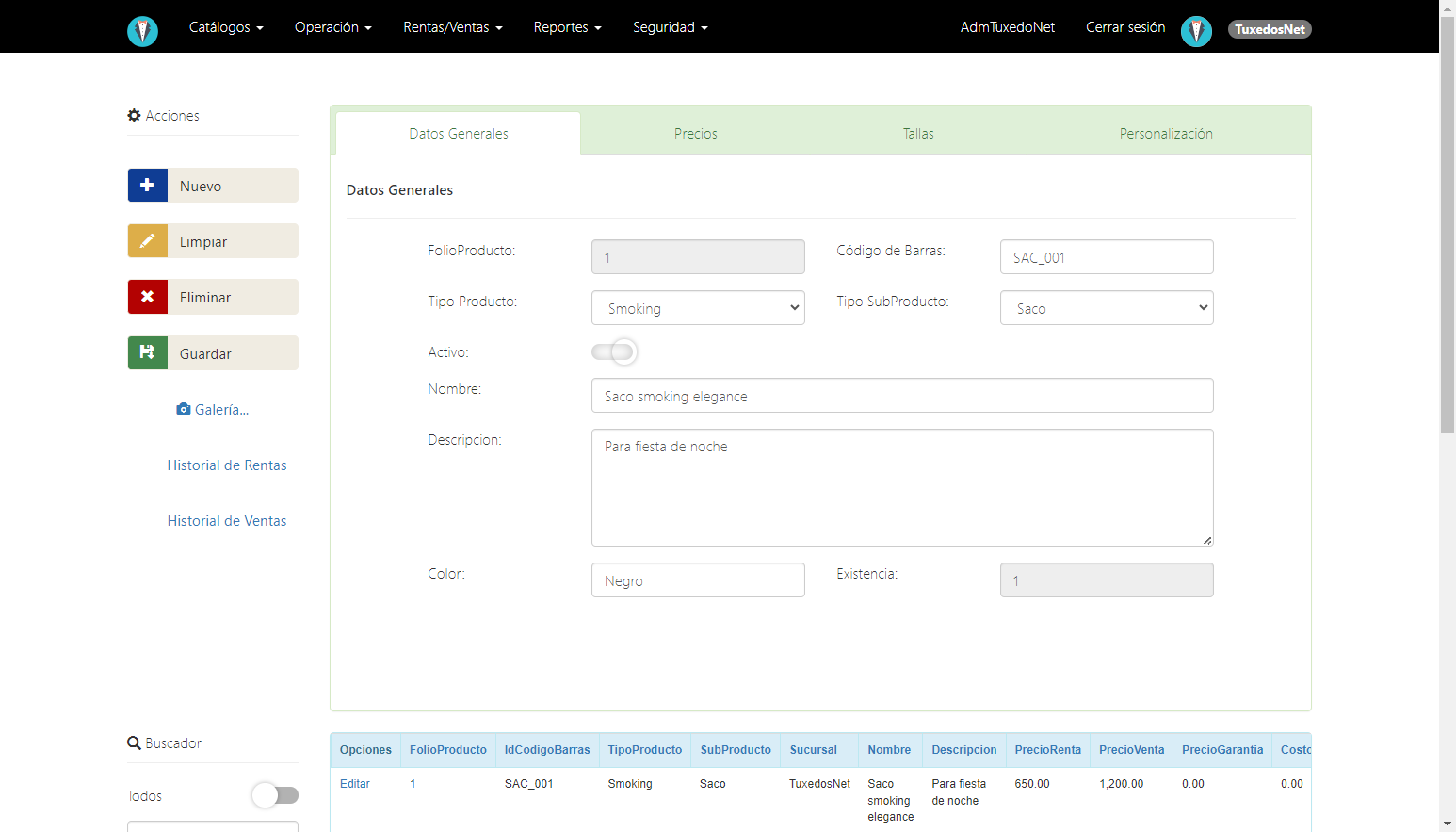This screenshot has height=832, width=1456.
Task: Expand the Operación menu
Action: (333, 27)
